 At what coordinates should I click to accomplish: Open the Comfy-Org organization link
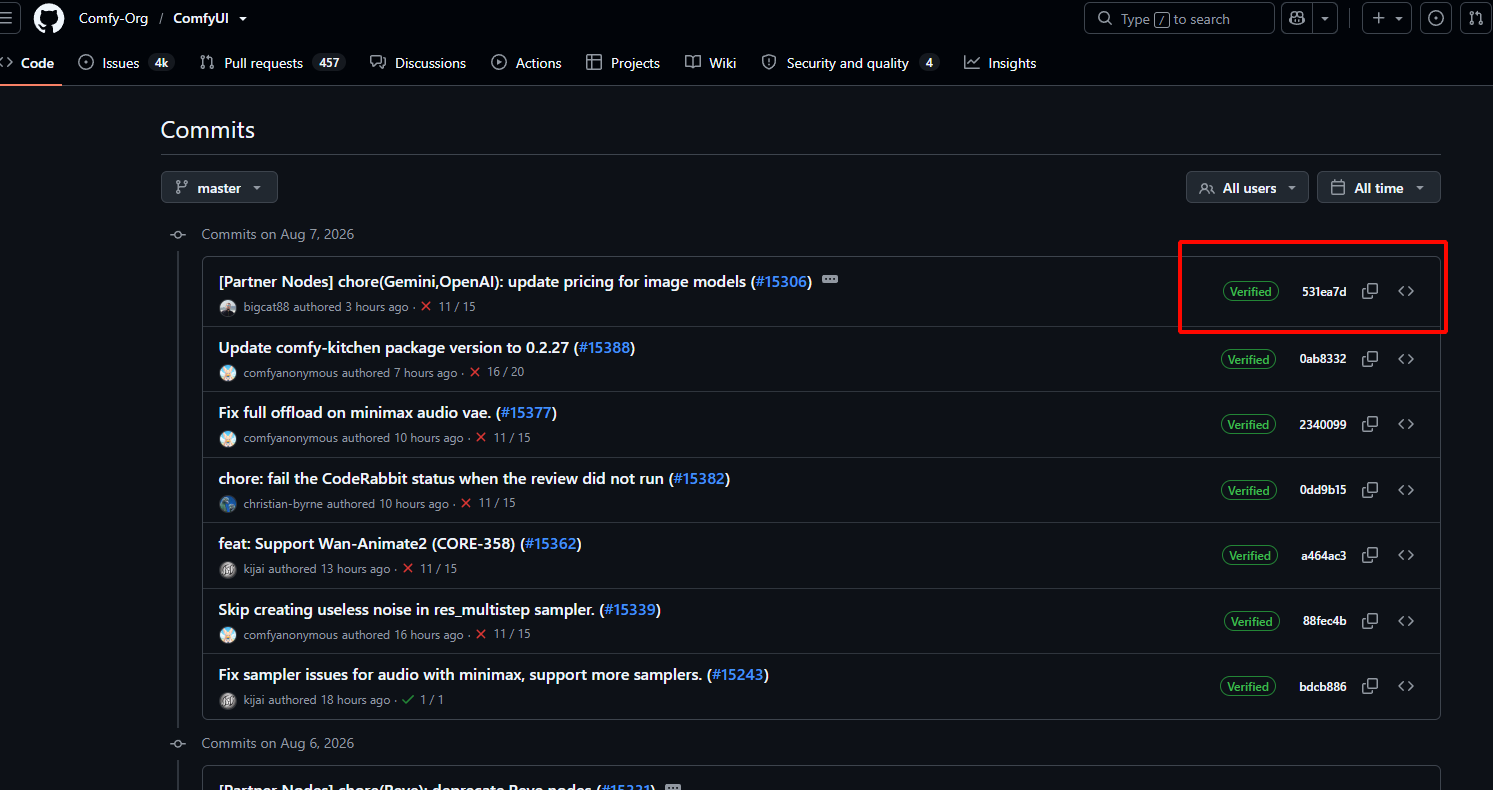112,19
